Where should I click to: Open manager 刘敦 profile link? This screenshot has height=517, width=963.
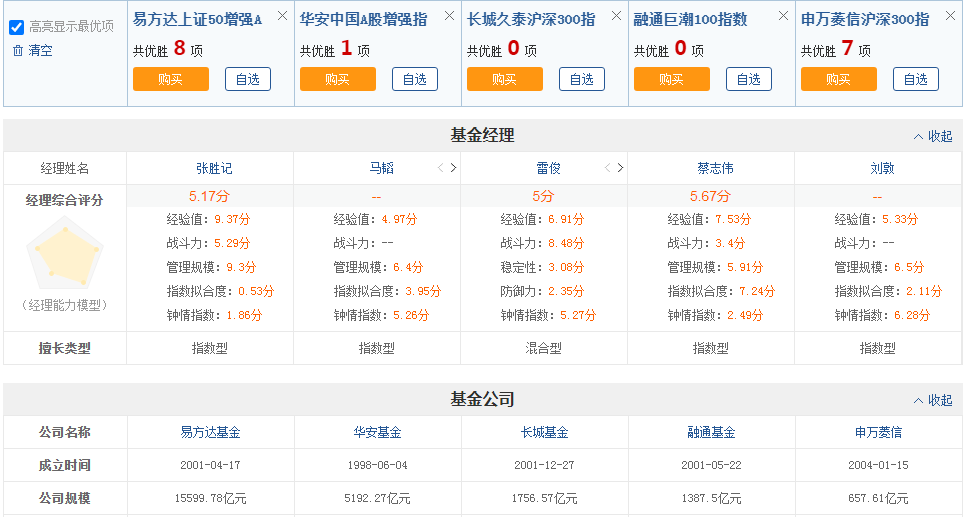883,168
